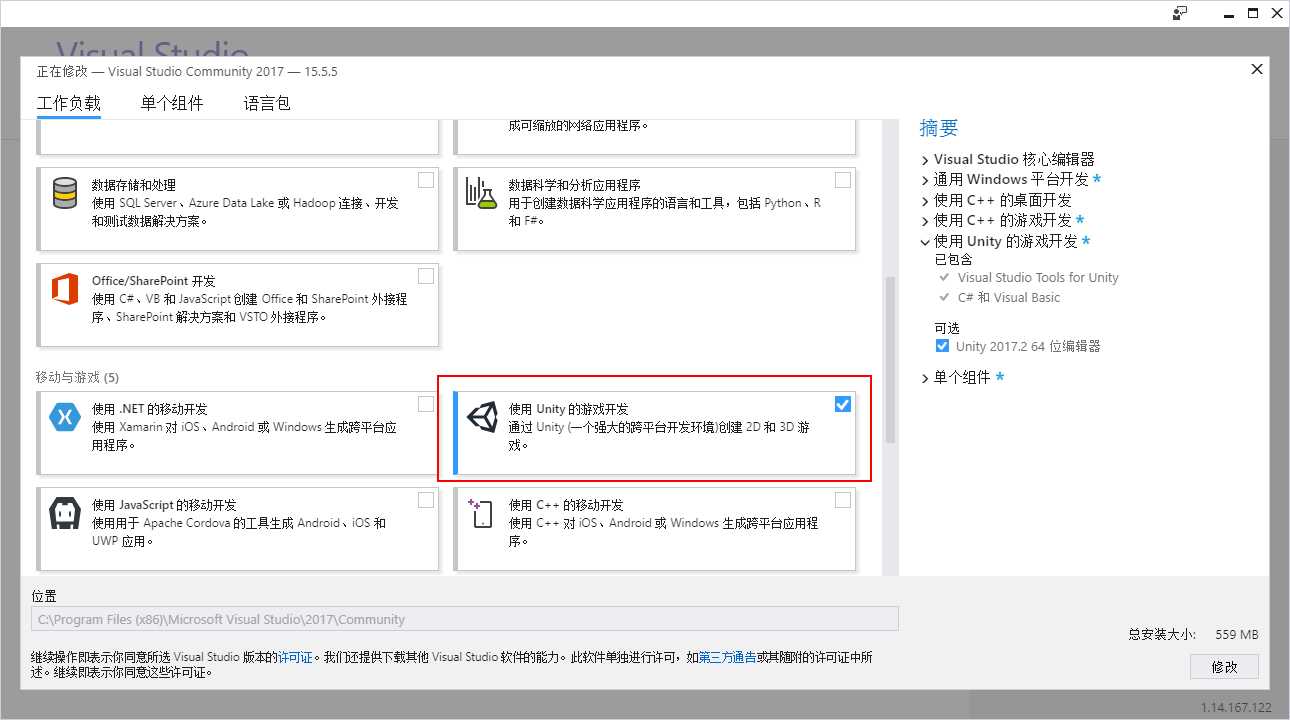
Task: Click the 修改 button
Action: (x=1224, y=666)
